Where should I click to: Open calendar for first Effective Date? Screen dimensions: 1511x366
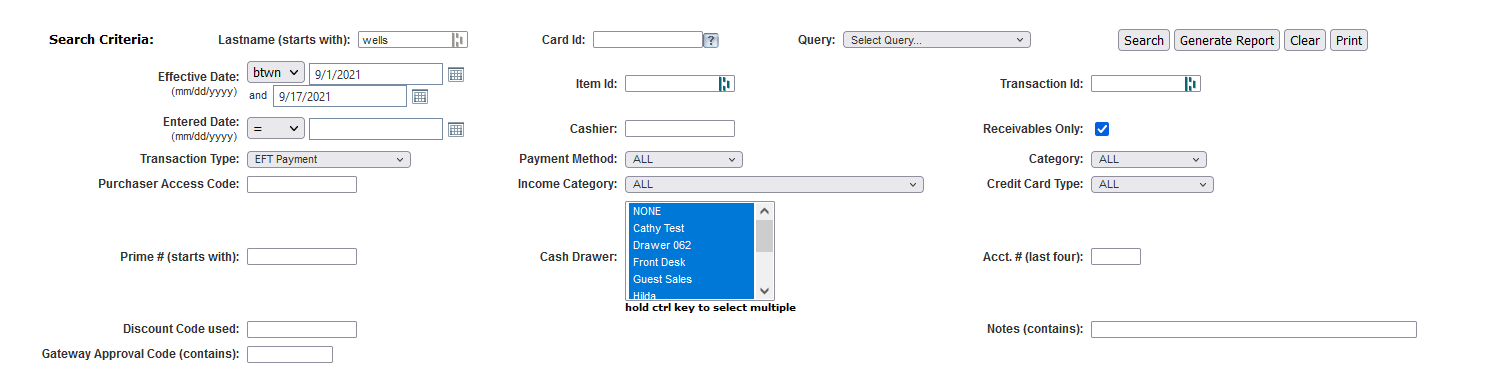(x=456, y=74)
